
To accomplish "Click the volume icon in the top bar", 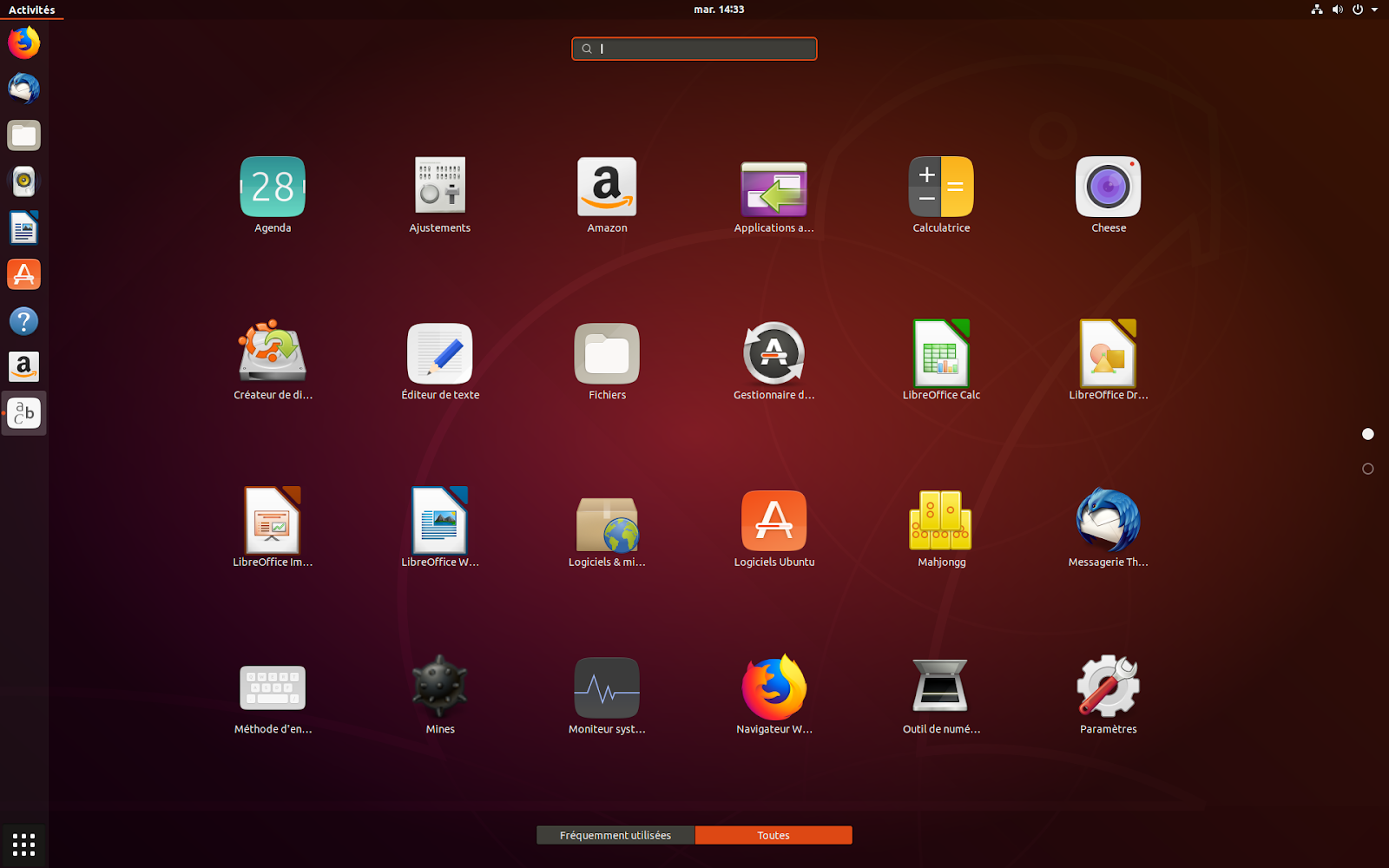I will [x=1338, y=10].
